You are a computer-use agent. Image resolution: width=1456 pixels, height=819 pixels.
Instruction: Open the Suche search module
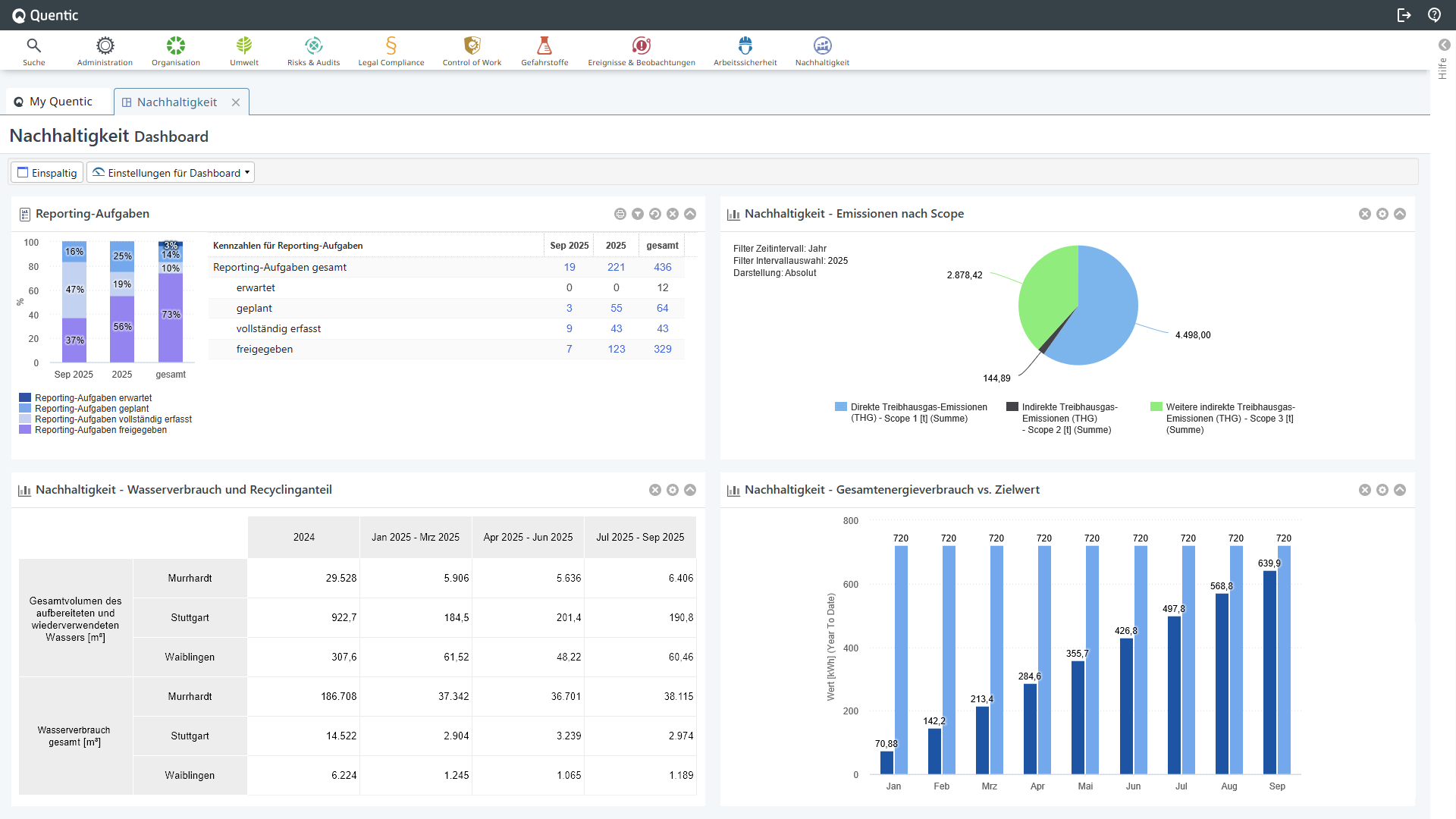(33, 51)
